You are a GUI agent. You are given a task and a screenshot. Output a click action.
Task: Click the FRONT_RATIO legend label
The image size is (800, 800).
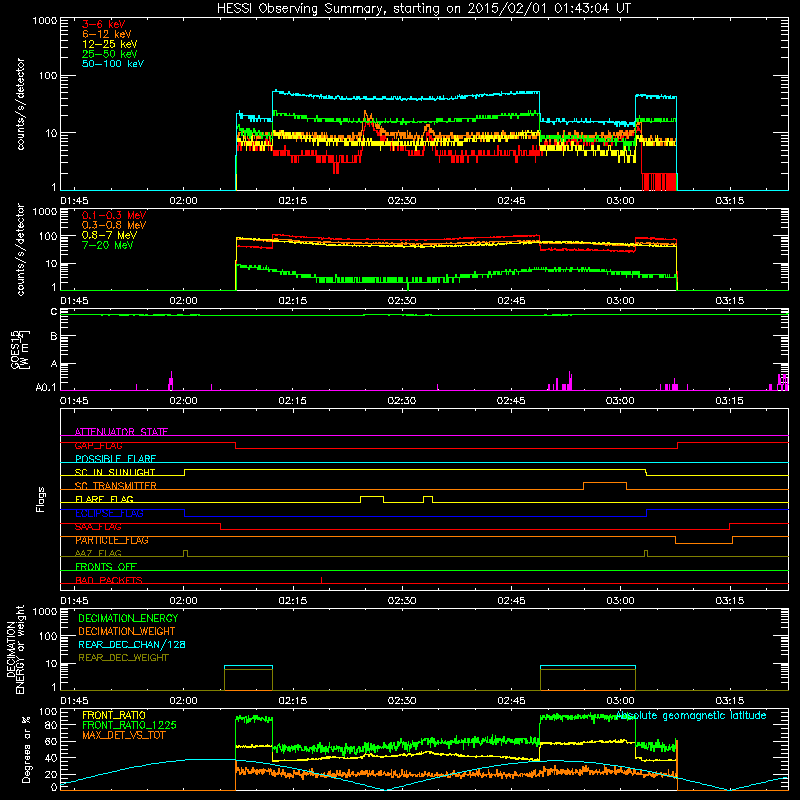114,715
